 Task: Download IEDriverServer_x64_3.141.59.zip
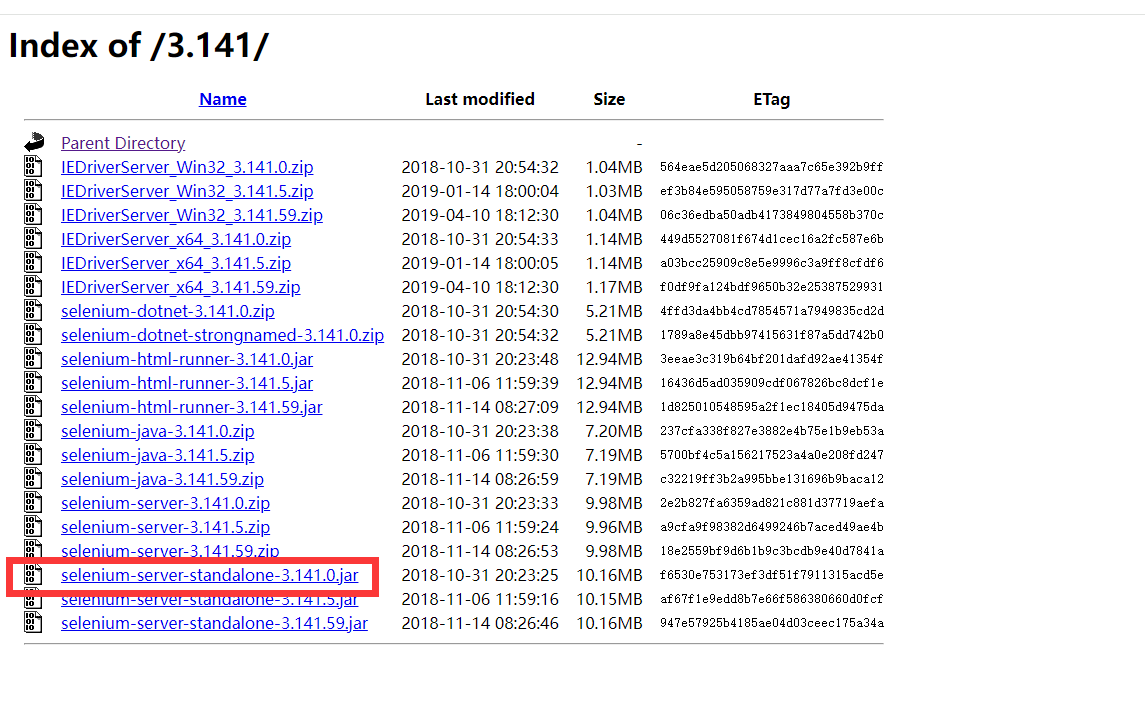coord(180,288)
